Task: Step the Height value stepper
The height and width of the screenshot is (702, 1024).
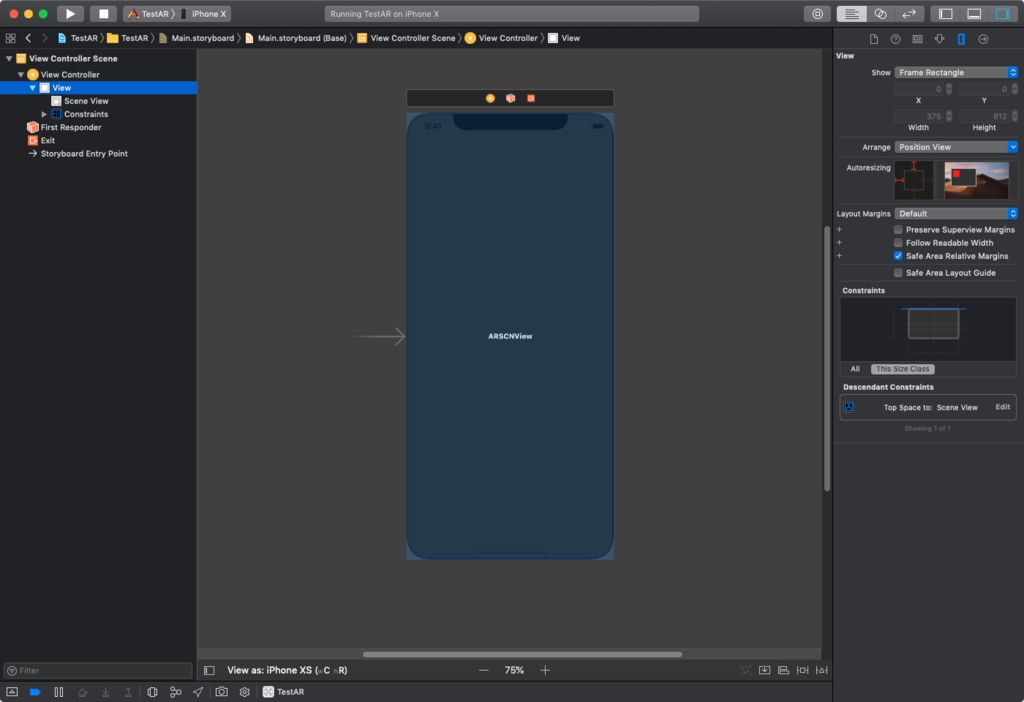Action: (1014, 116)
